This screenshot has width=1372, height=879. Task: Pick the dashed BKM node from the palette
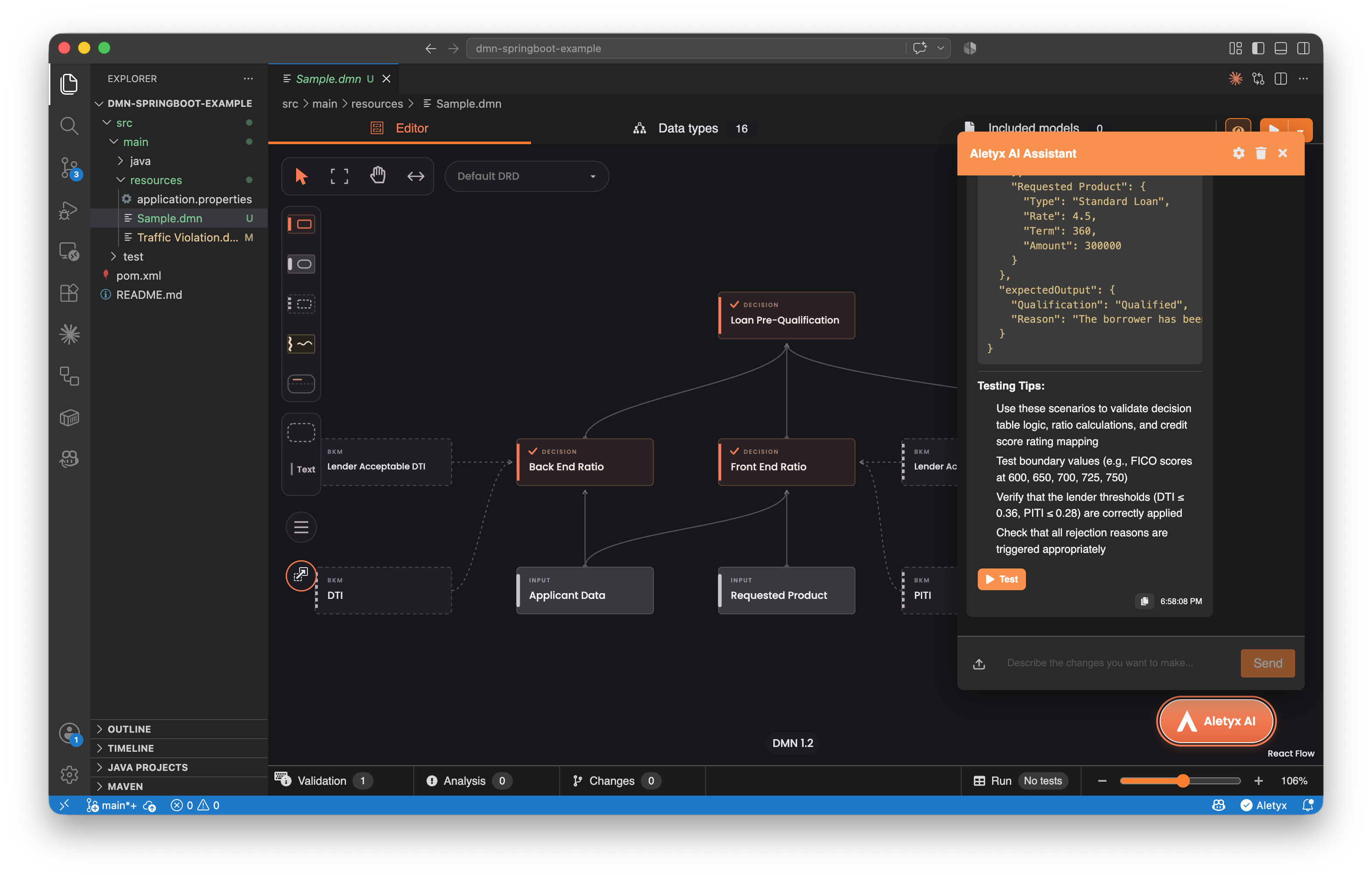301,304
